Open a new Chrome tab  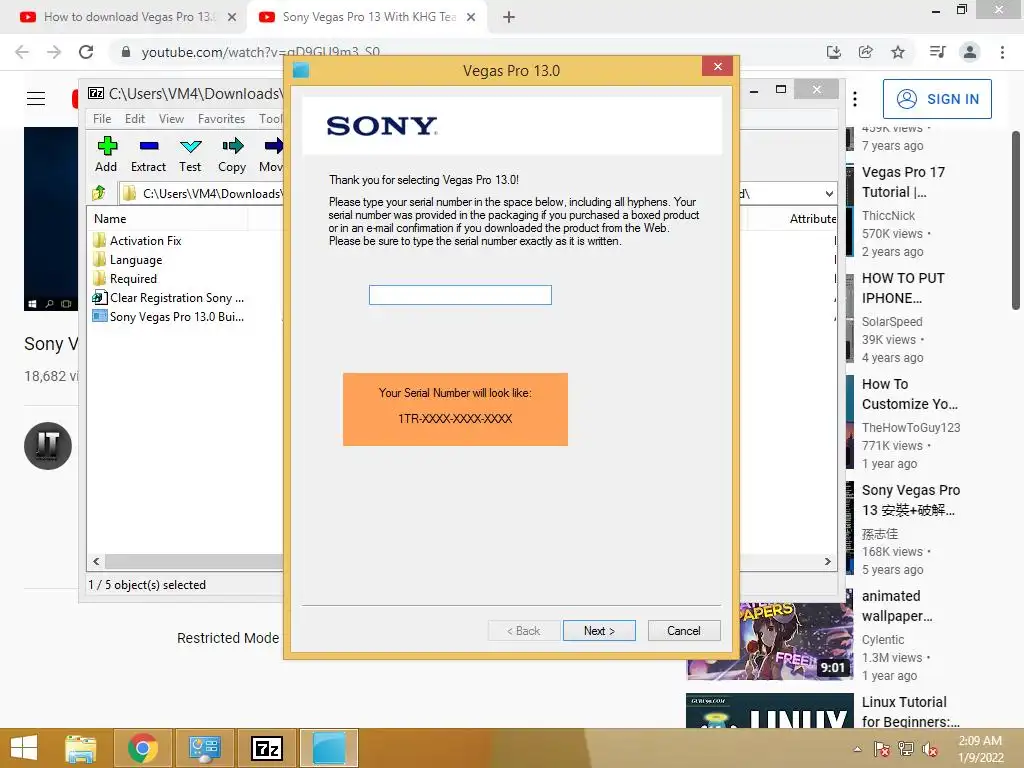(509, 17)
